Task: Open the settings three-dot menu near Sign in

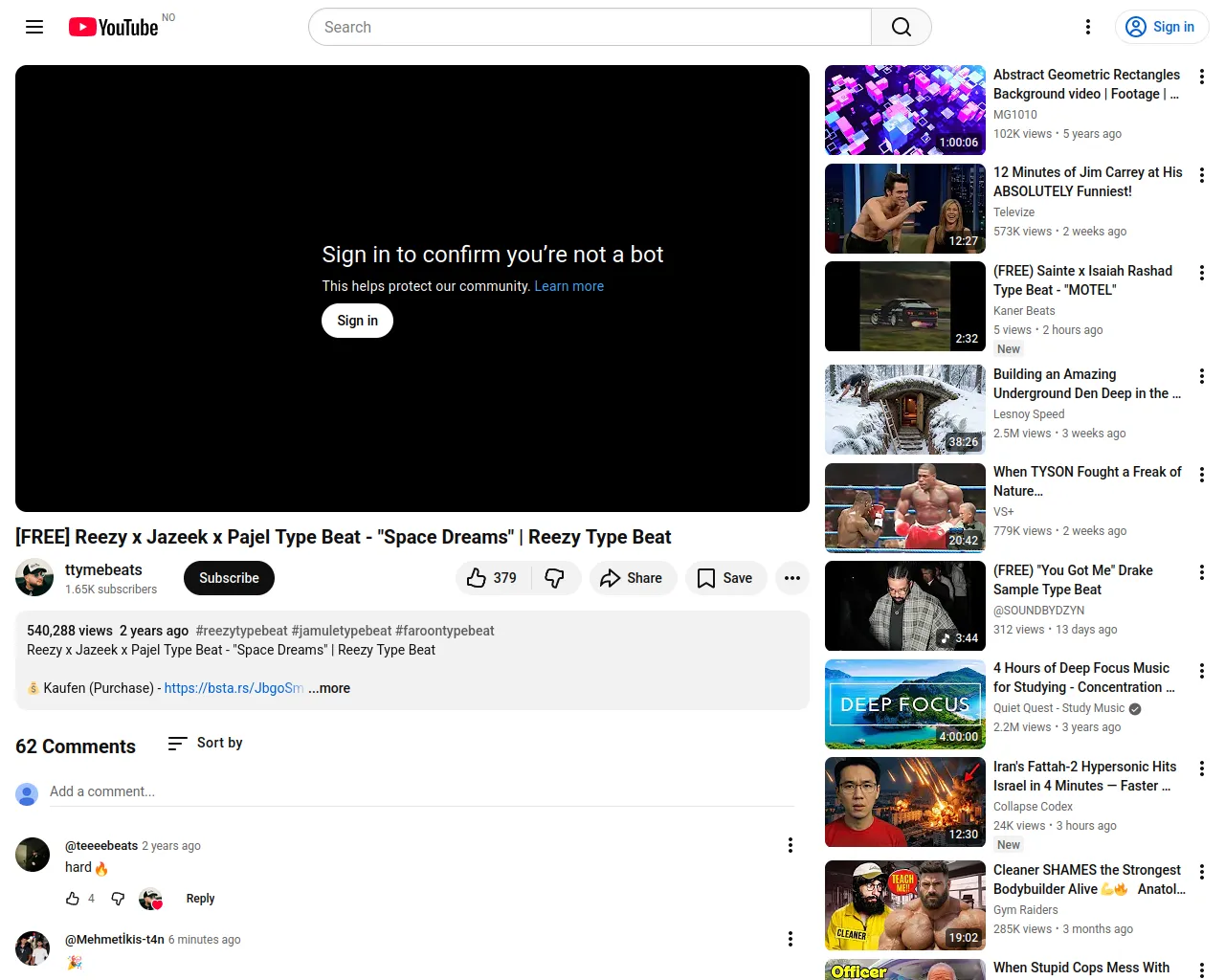Action: tap(1087, 27)
